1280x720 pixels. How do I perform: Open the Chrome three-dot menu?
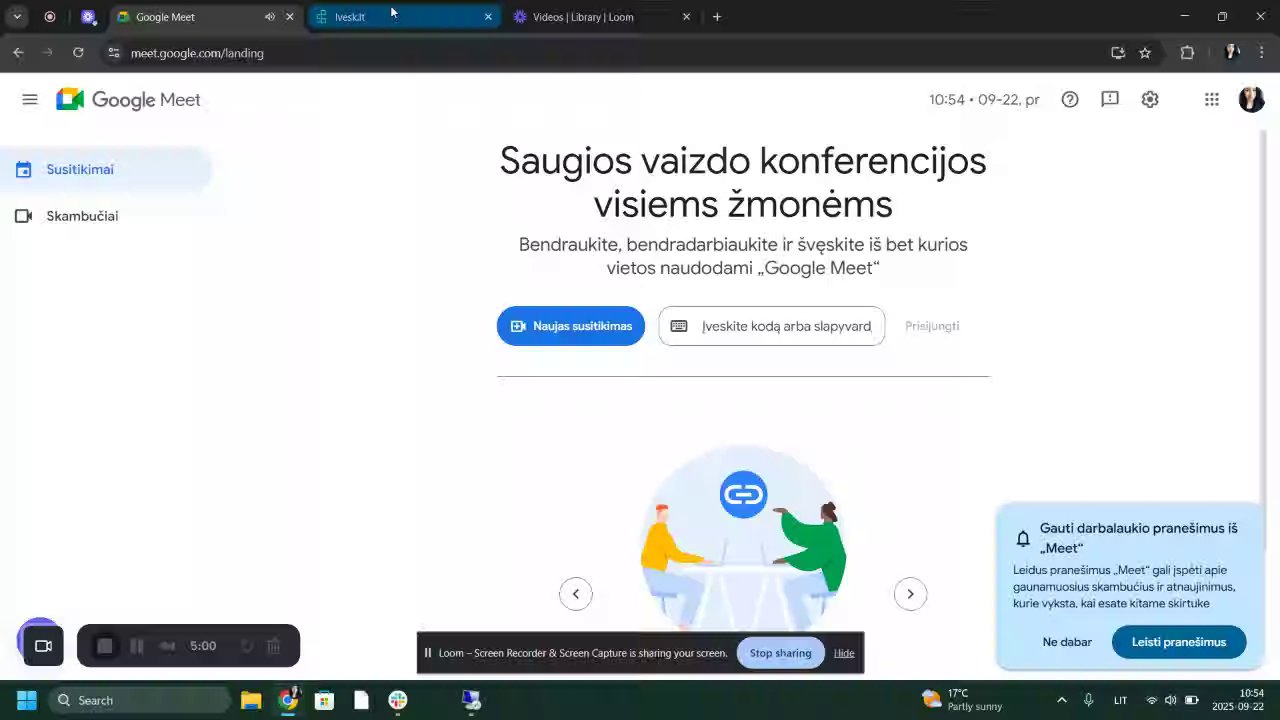1261,53
